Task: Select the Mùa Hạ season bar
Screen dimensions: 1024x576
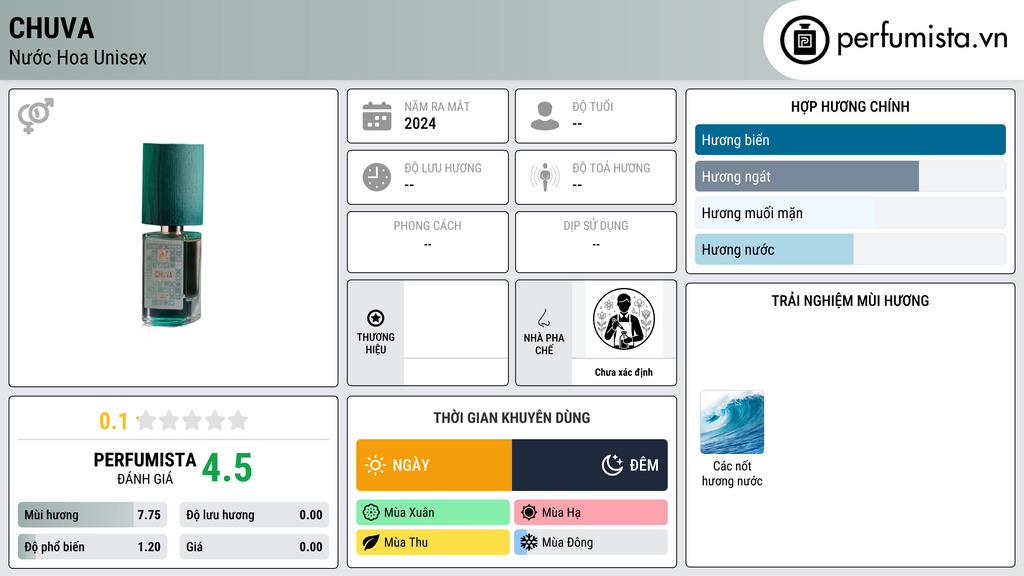Action: pyautogui.click(x=591, y=513)
